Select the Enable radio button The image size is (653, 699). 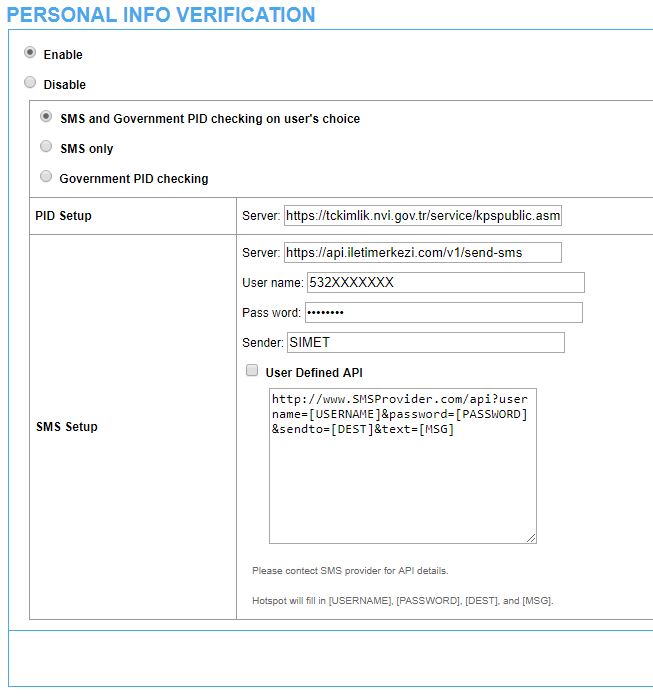point(30,53)
